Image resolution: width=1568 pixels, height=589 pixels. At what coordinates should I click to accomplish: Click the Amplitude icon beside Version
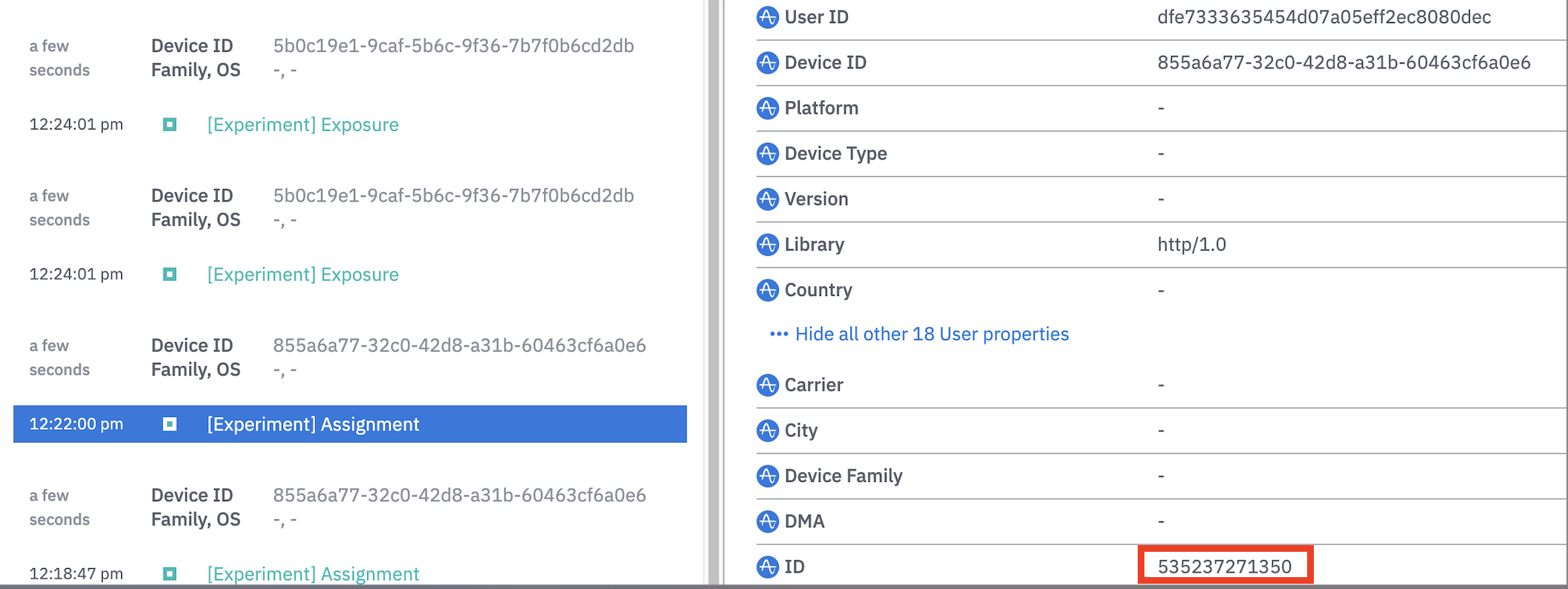click(x=767, y=199)
